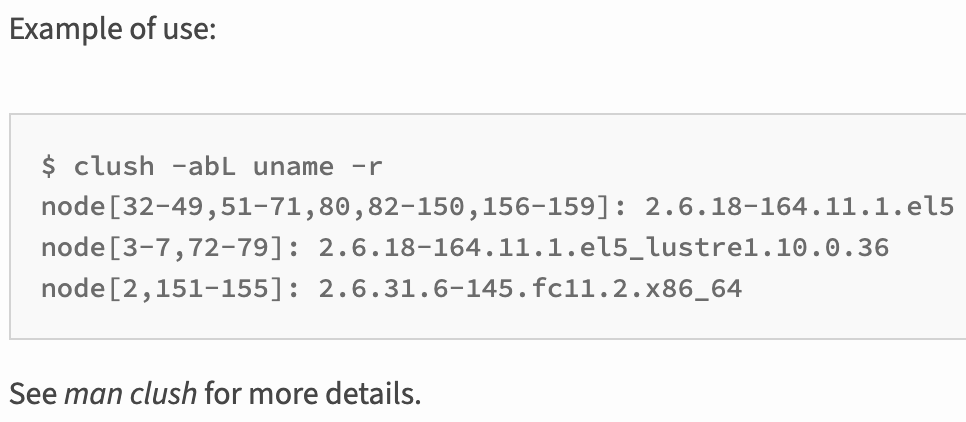966x422 pixels.
Task: Click the "Example of use:" heading text
Action: pos(111,27)
